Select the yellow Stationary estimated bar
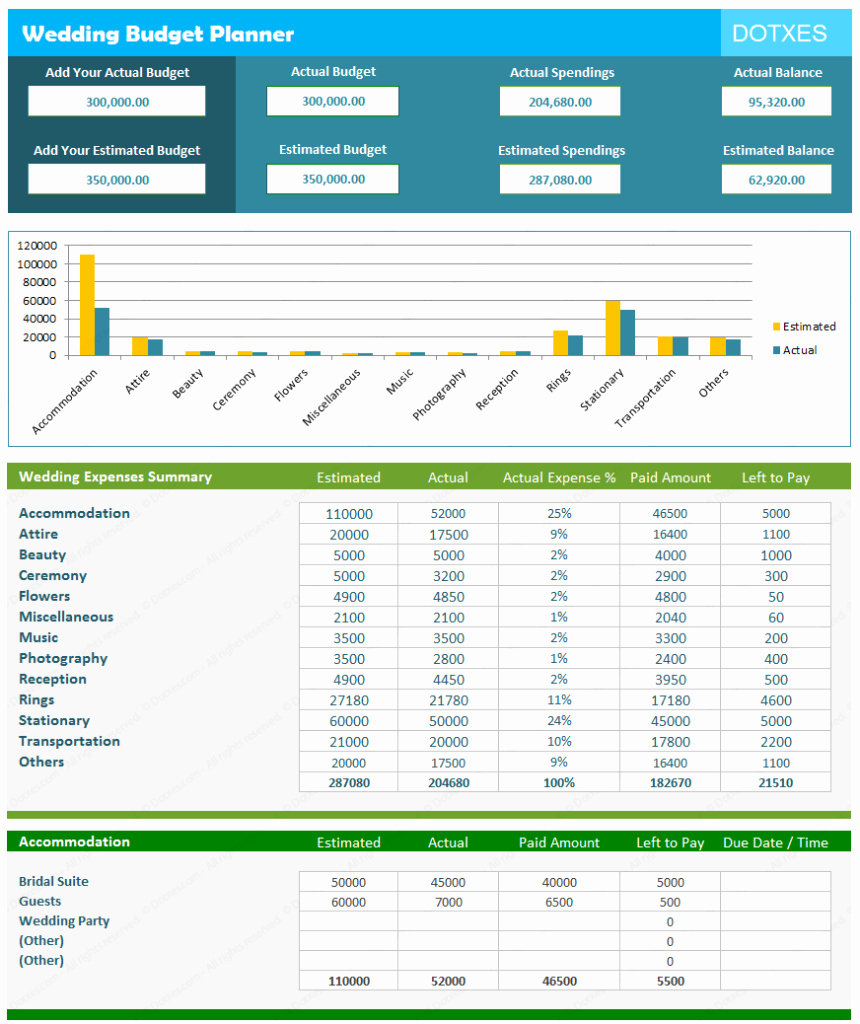 613,328
